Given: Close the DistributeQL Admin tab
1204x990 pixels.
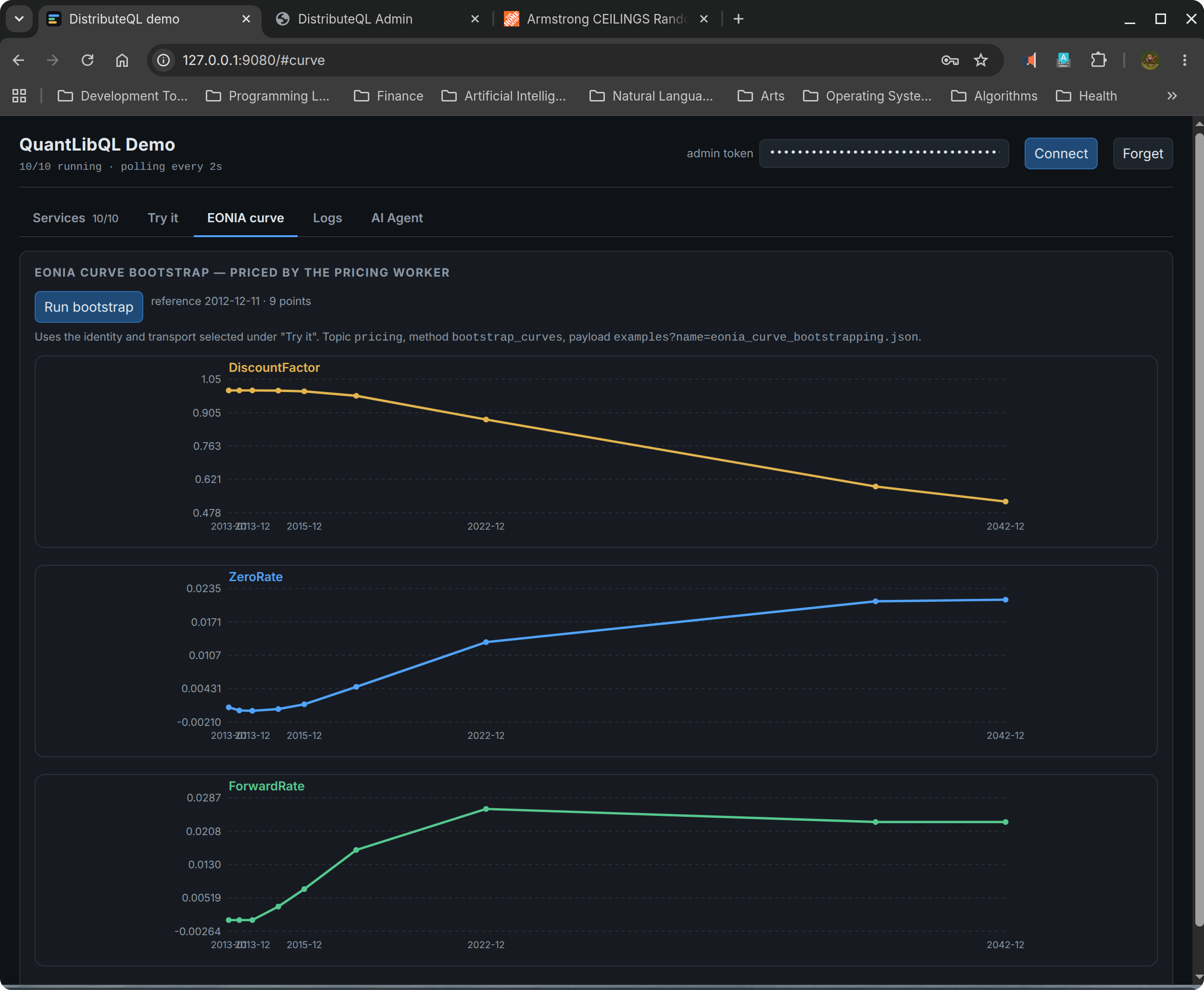Looking at the screenshot, I should 475,19.
